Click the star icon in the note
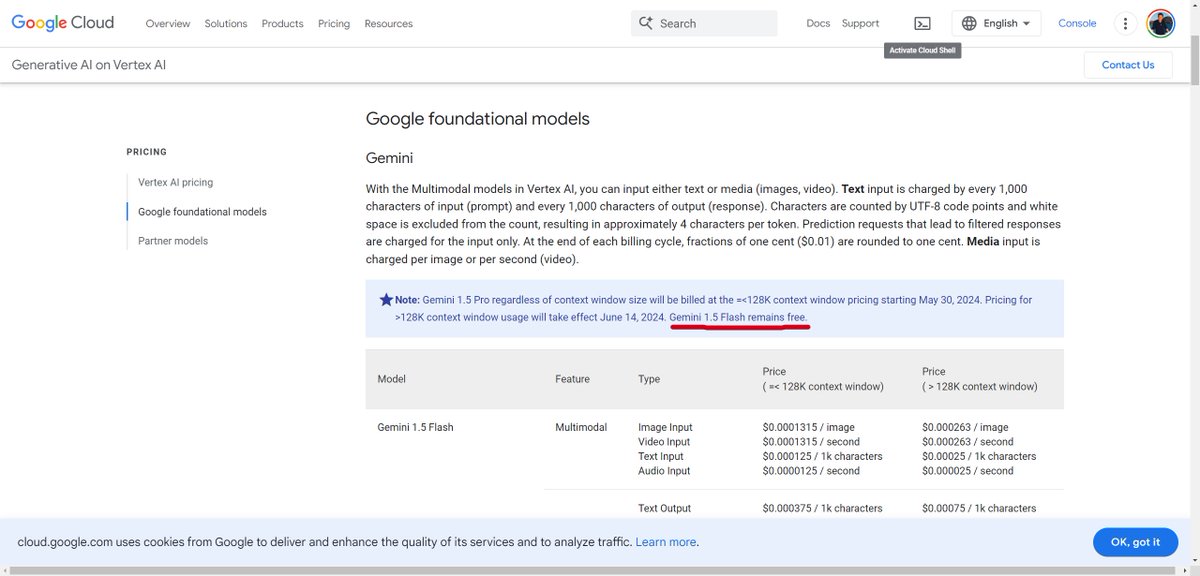The width and height of the screenshot is (1200, 576). [386, 299]
